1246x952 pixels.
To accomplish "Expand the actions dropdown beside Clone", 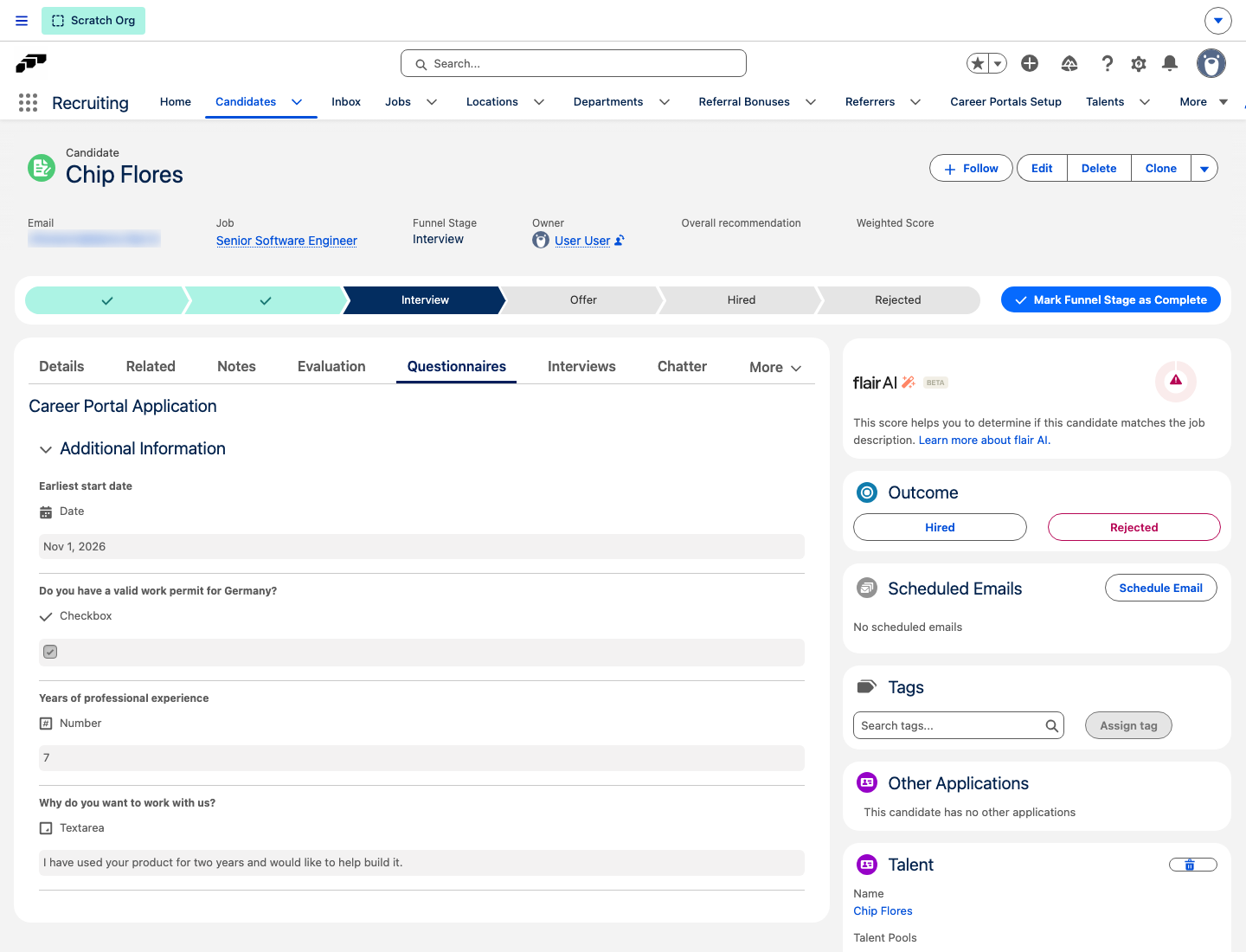I will (x=1204, y=169).
